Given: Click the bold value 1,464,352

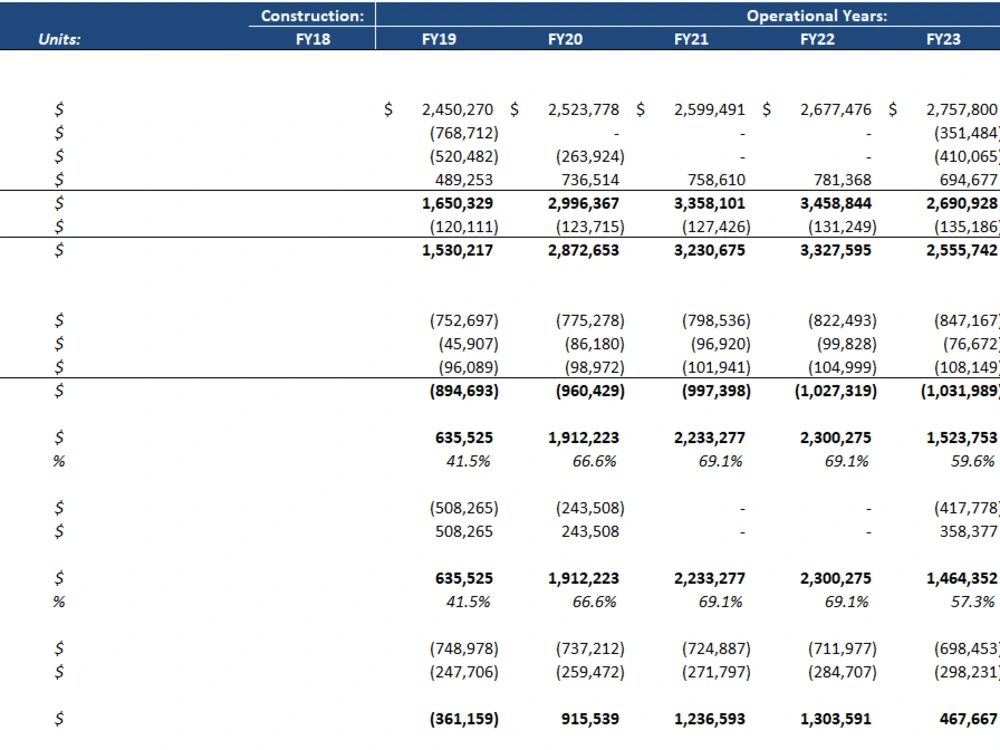Looking at the screenshot, I should (962, 578).
